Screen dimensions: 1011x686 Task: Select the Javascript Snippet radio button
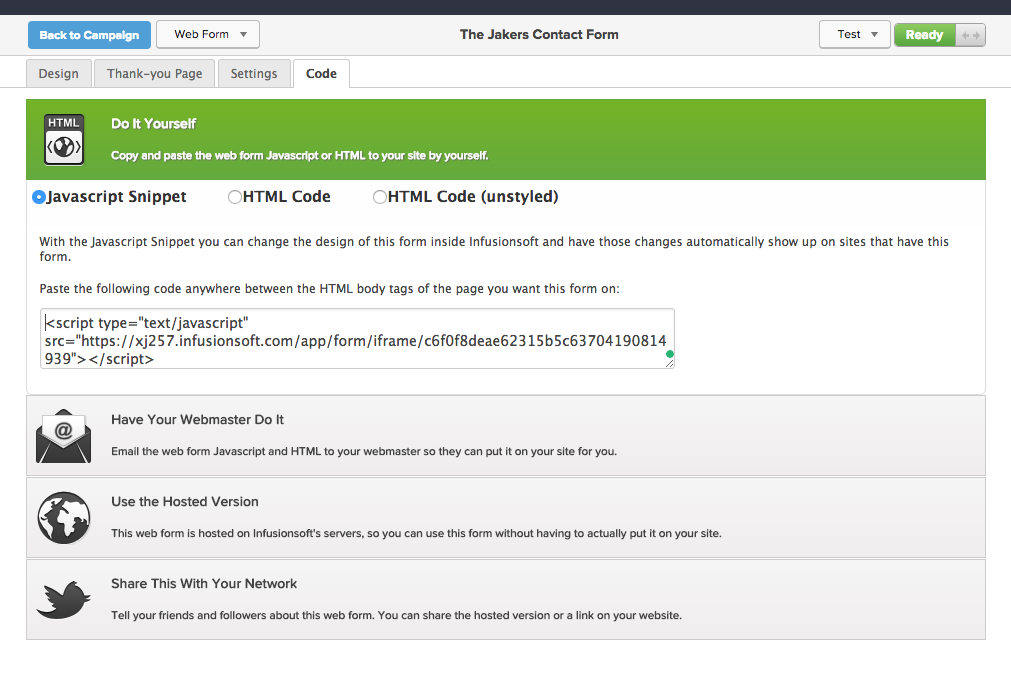[x=39, y=197]
